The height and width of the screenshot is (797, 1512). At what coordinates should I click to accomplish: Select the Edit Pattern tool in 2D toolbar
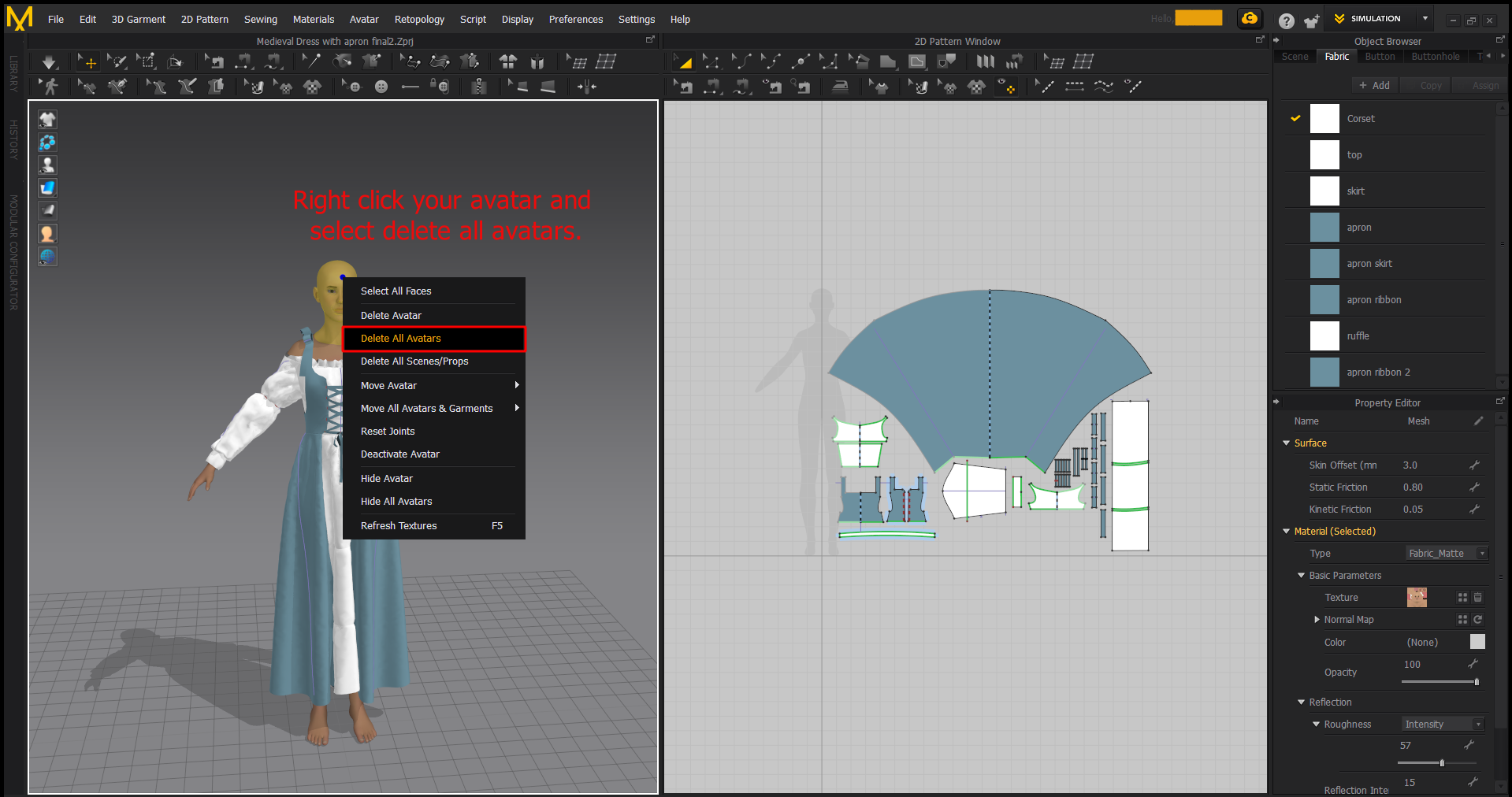[711, 61]
